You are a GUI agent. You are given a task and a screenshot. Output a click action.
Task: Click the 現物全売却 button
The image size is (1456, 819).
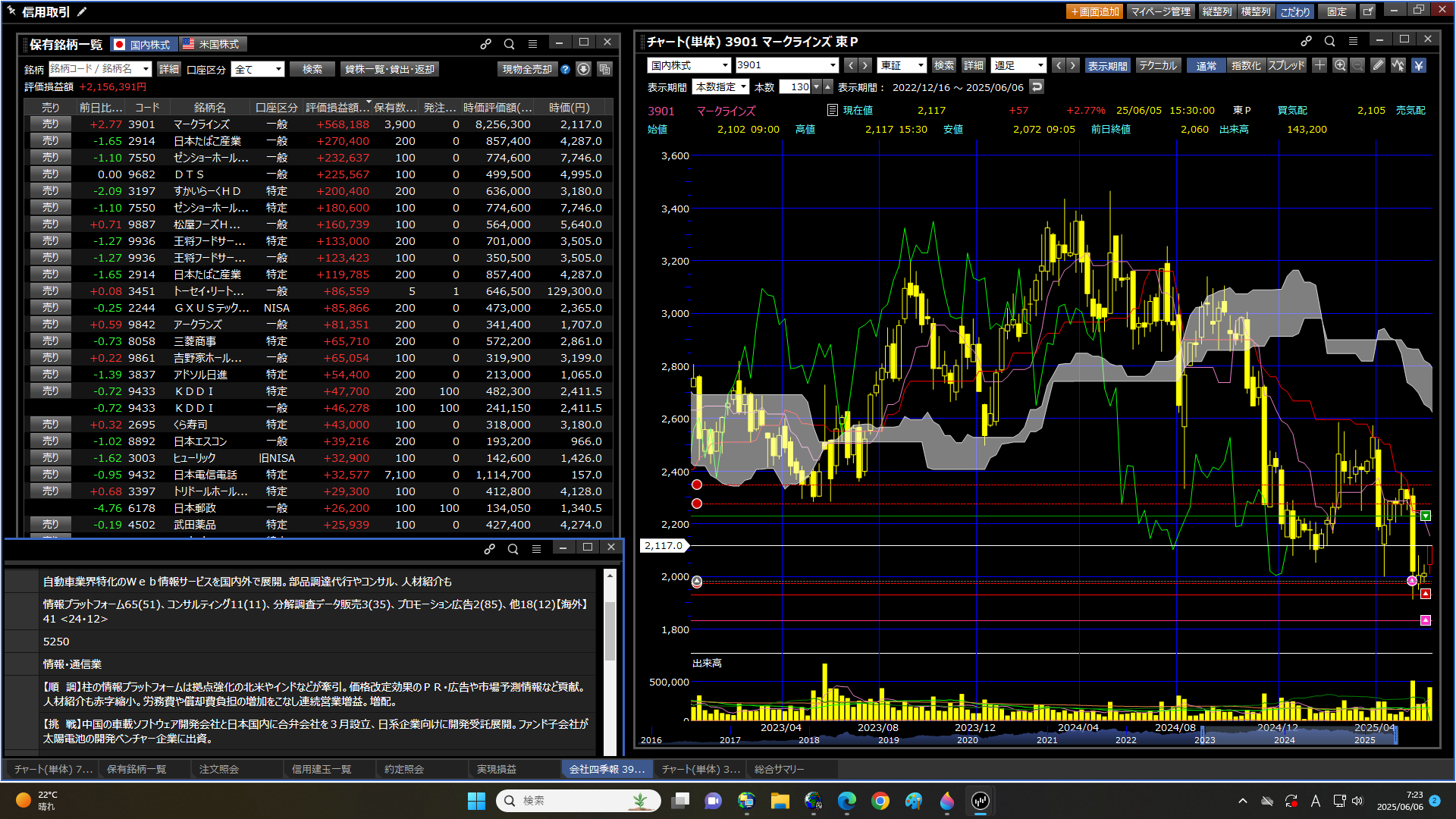coord(527,69)
